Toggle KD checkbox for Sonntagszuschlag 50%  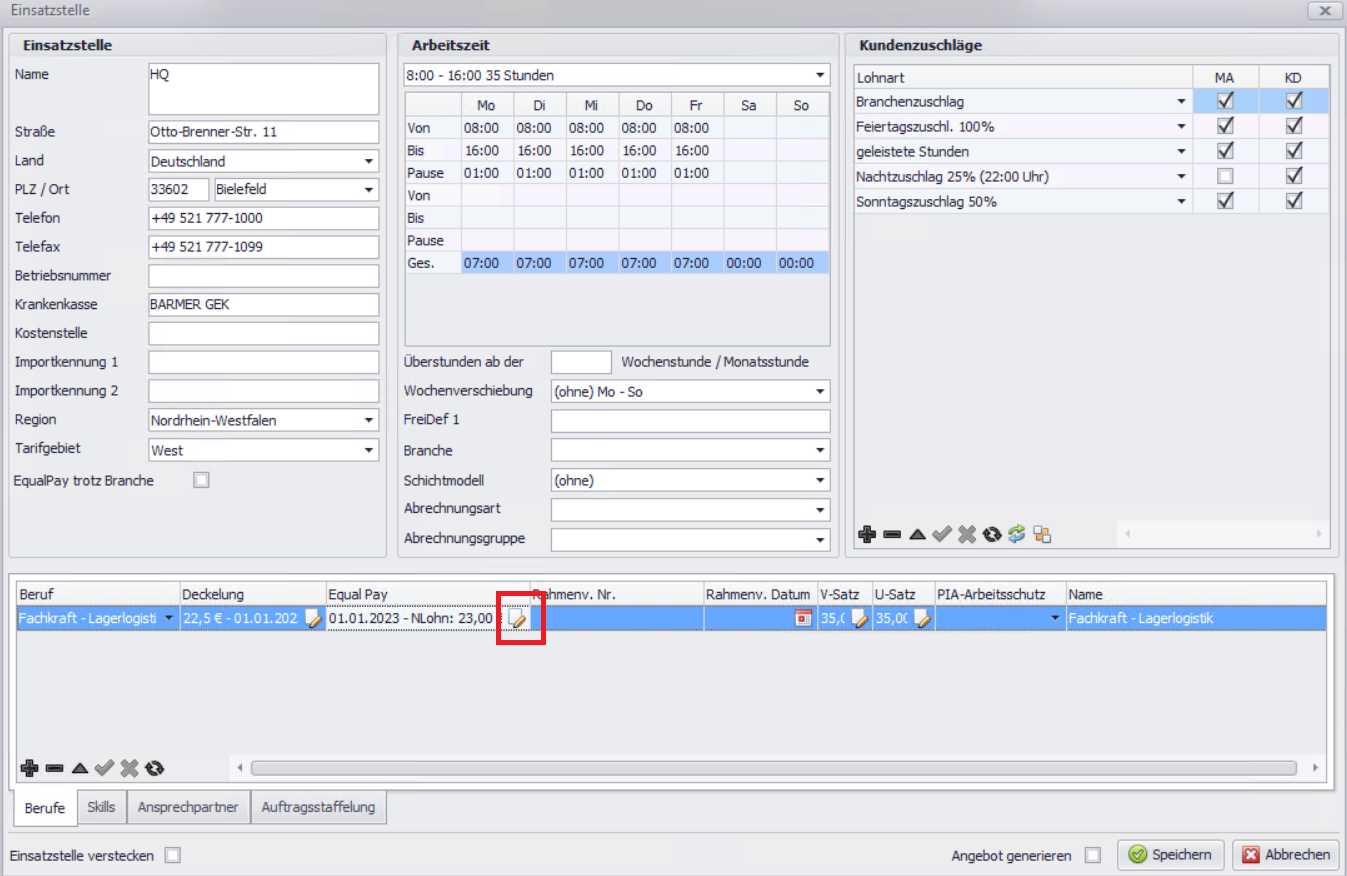(x=1294, y=201)
